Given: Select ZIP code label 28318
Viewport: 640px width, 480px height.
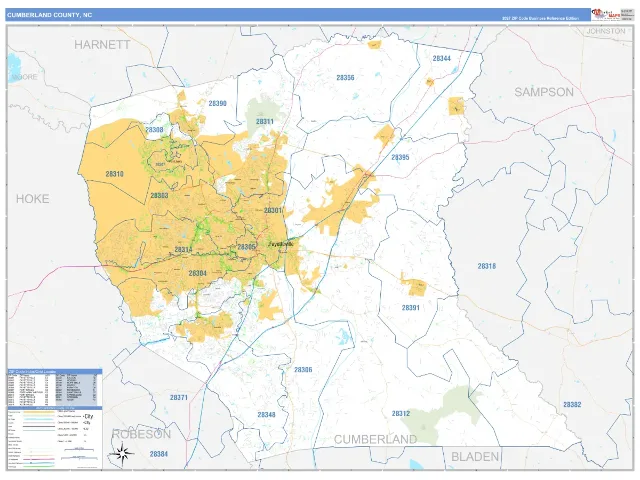Looking at the screenshot, I should (x=487, y=266).
